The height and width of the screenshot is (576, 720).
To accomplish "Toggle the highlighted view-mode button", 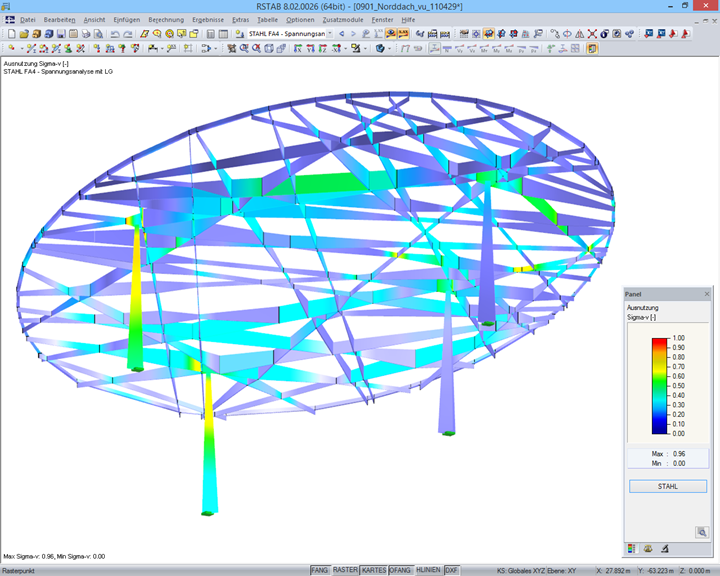I will point(489,34).
